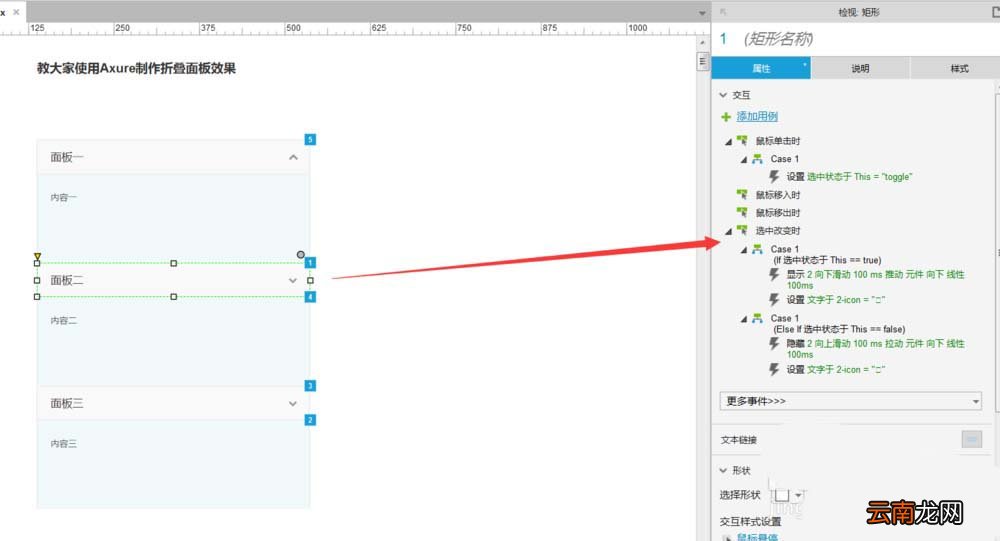Click the 内容三 text
Viewport: 1000px width, 541px height.
63,444
